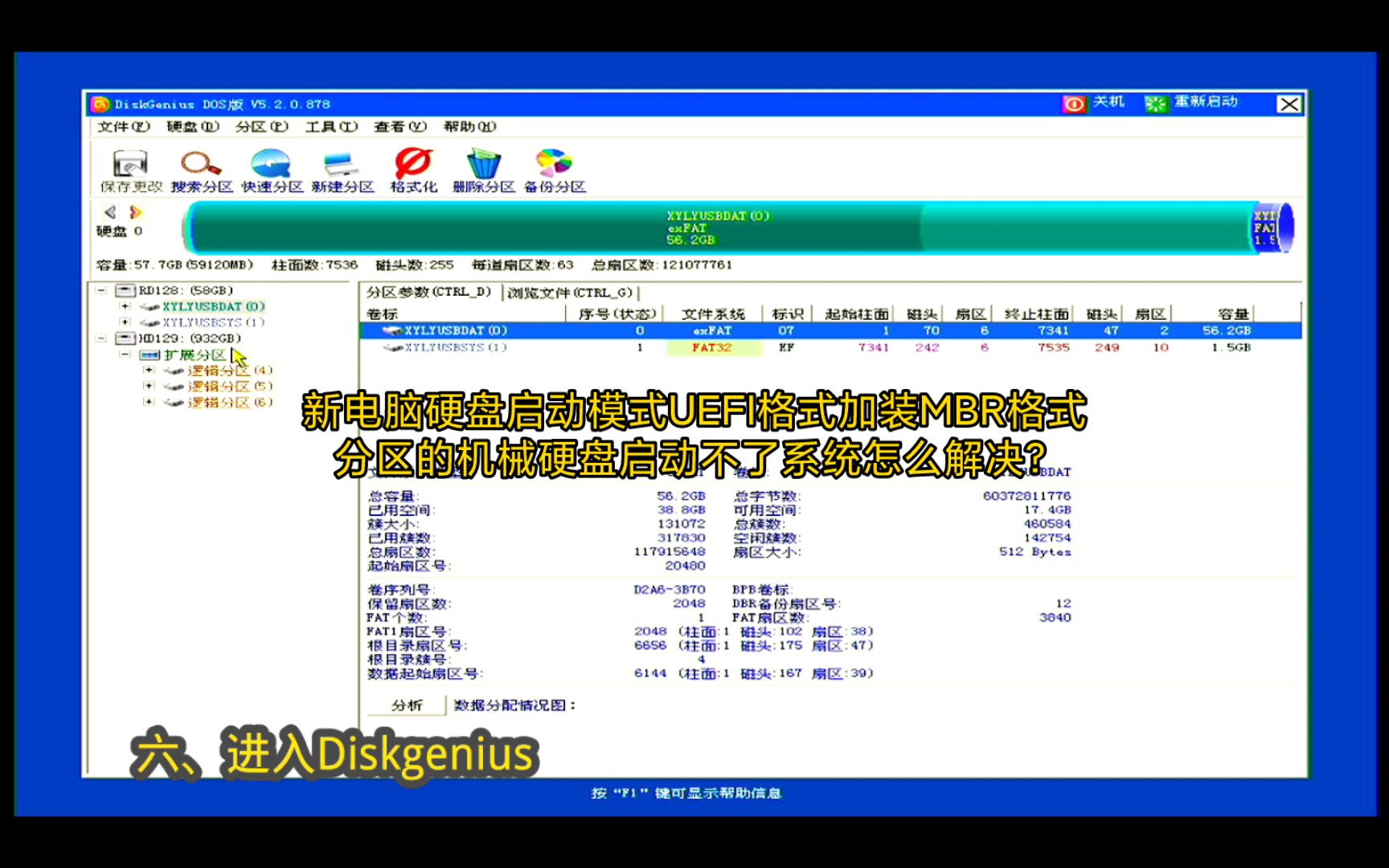
Task: Click the 新建分区 (New Partition) icon
Action: [x=342, y=167]
